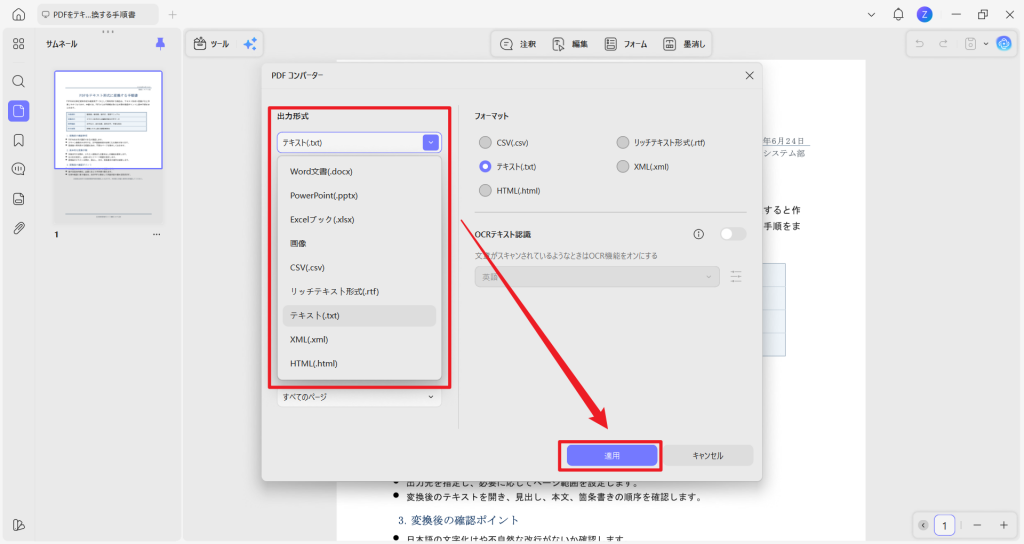Open the attachments paperclip icon
This screenshot has width=1024, height=544.
(18, 228)
